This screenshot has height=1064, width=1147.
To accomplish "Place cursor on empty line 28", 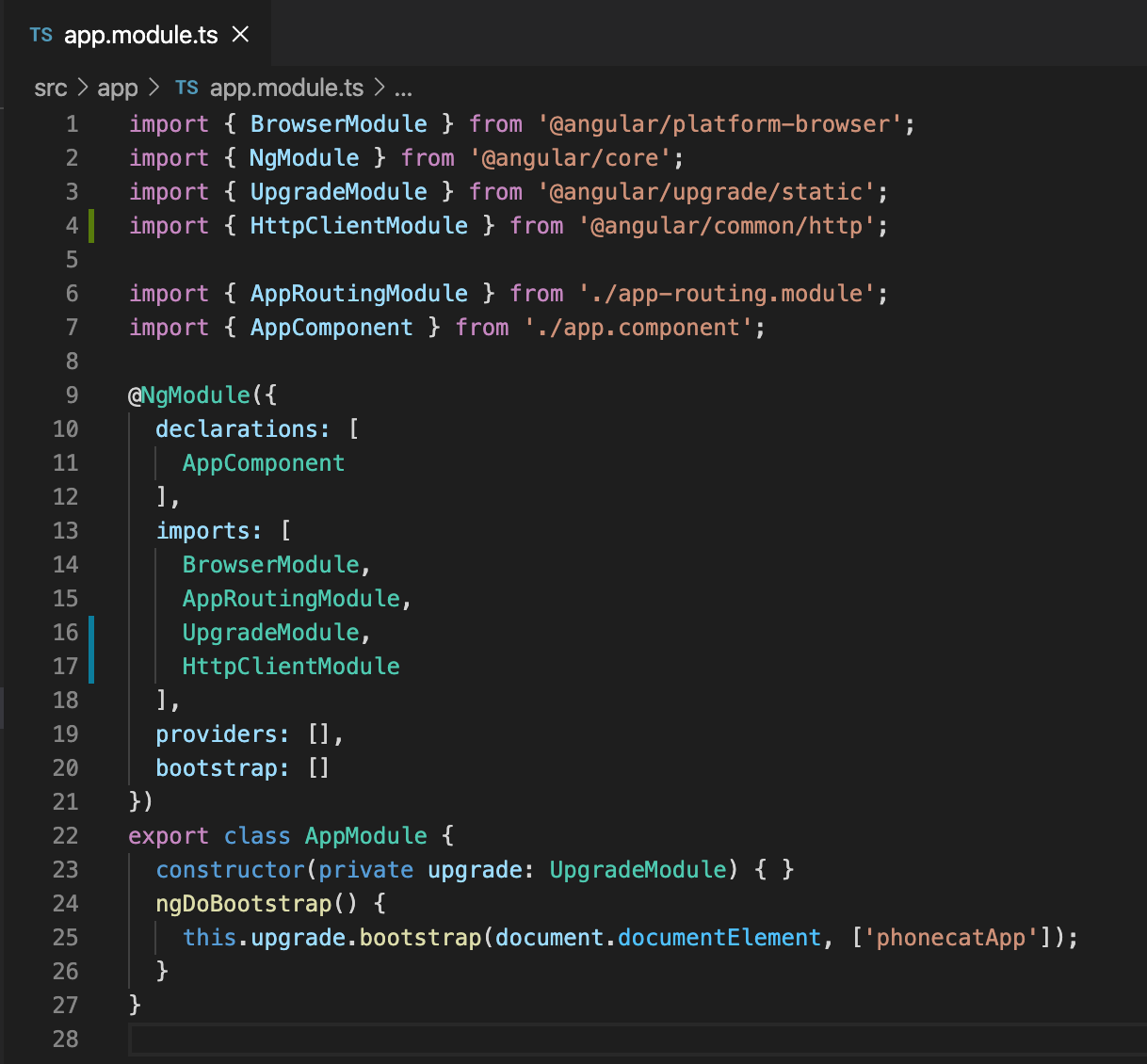I will [x=637, y=1040].
